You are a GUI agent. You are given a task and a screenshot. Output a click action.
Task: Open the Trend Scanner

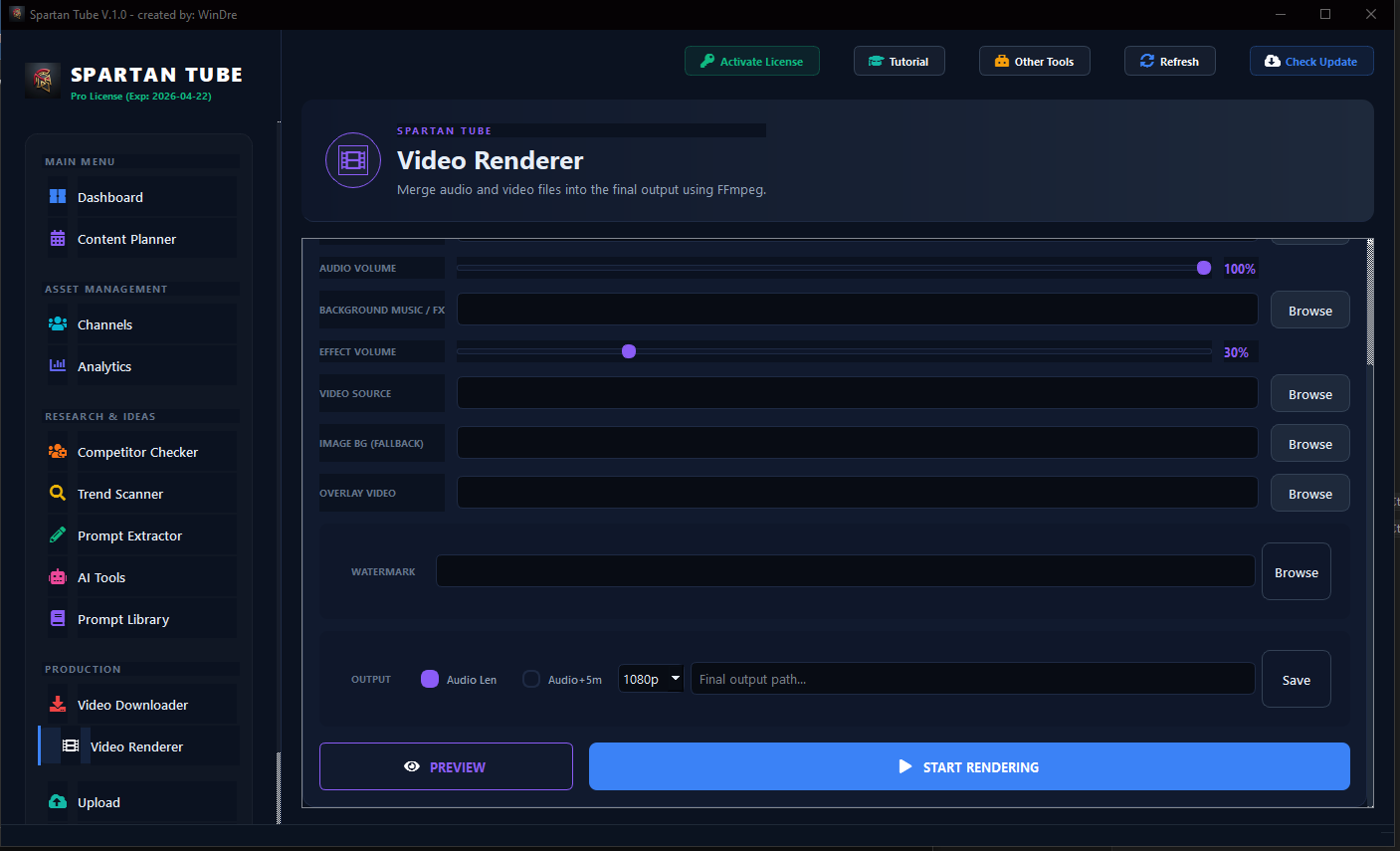[120, 494]
